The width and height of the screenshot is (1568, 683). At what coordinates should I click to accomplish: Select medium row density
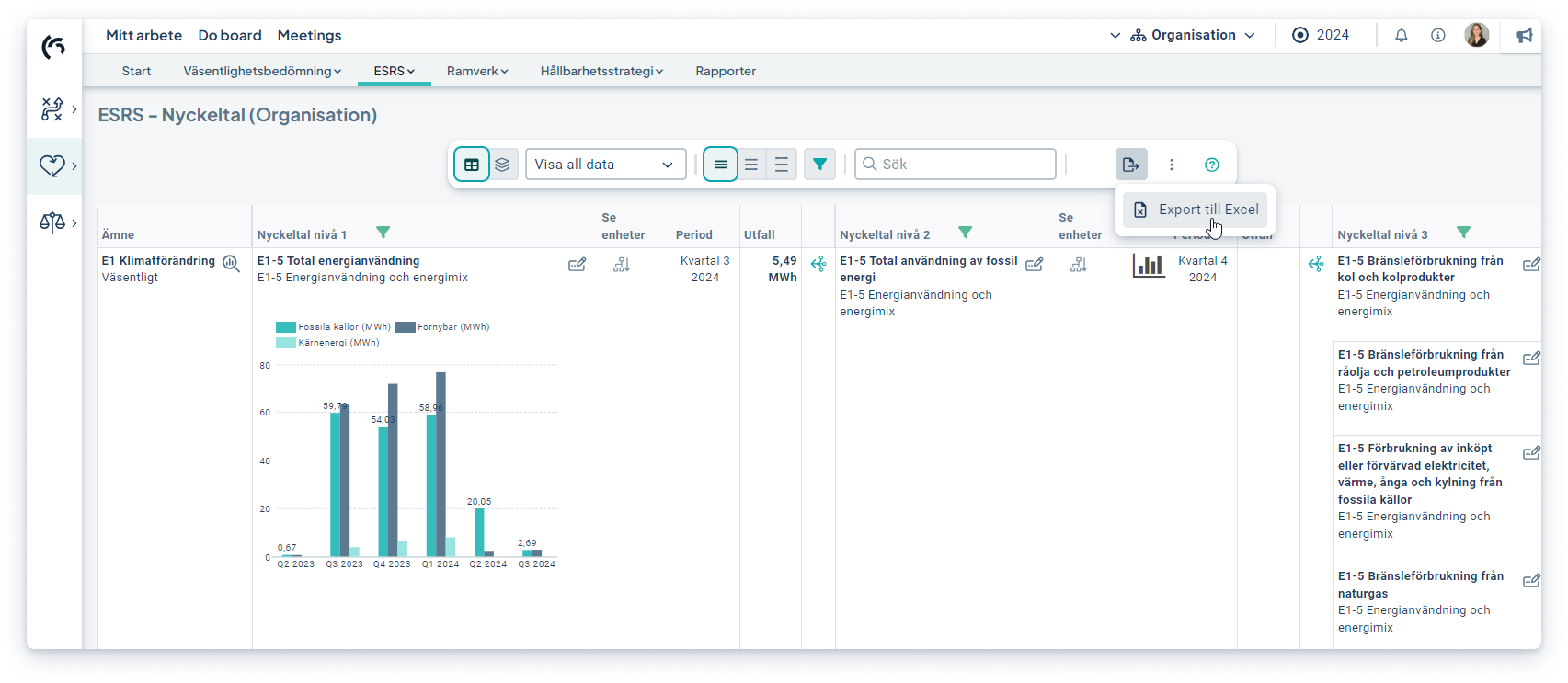[x=751, y=165]
